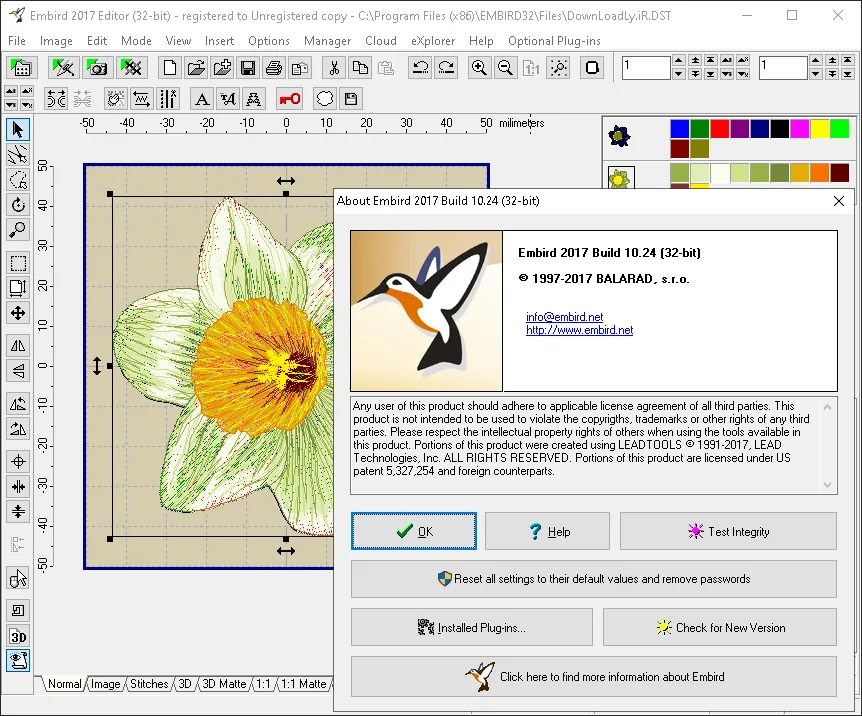Image resolution: width=862 pixels, height=716 pixels.
Task: Select the rotate tool in left toolbar
Action: (18, 205)
